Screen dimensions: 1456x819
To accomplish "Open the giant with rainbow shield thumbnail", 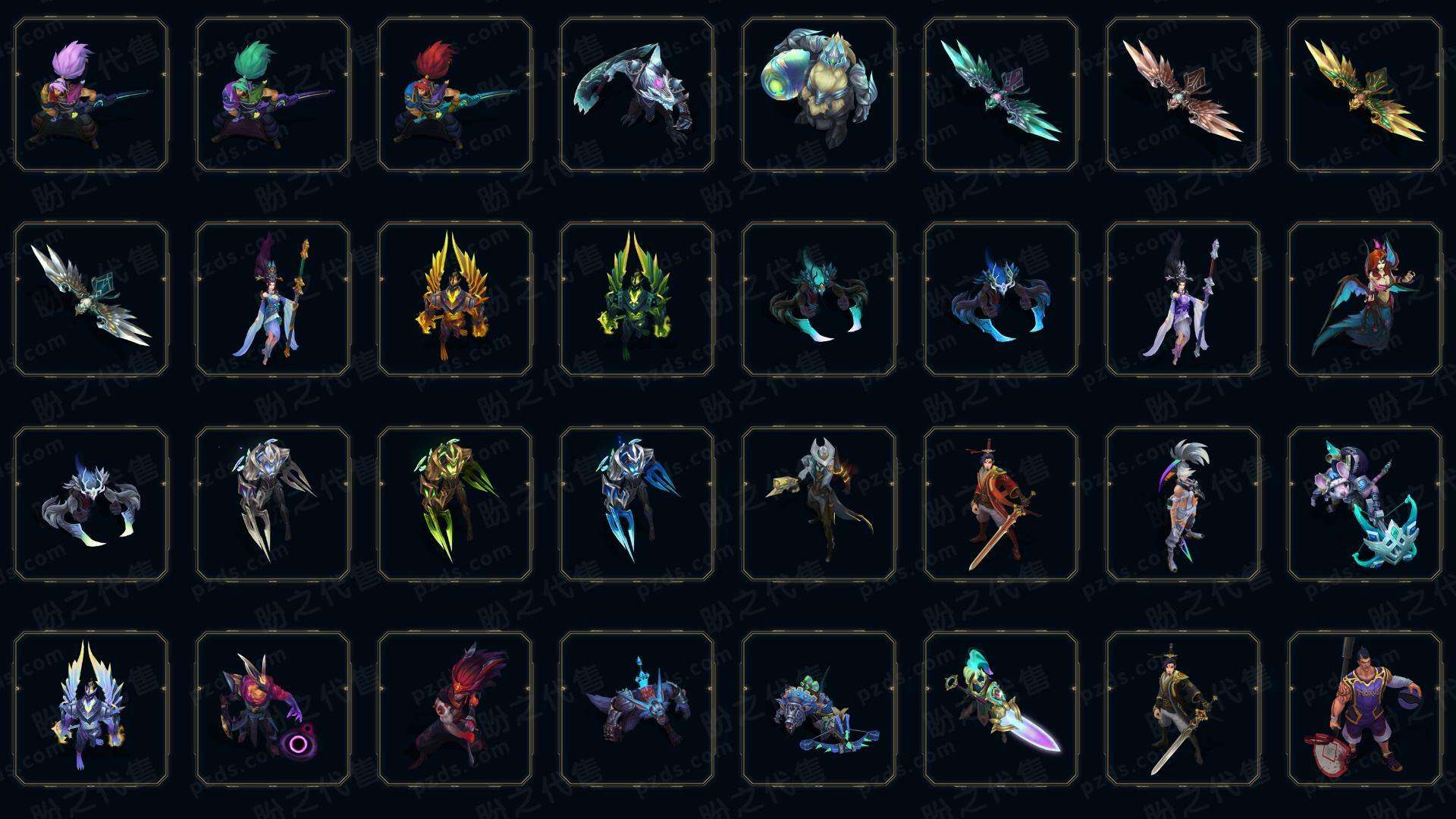I will [x=819, y=95].
